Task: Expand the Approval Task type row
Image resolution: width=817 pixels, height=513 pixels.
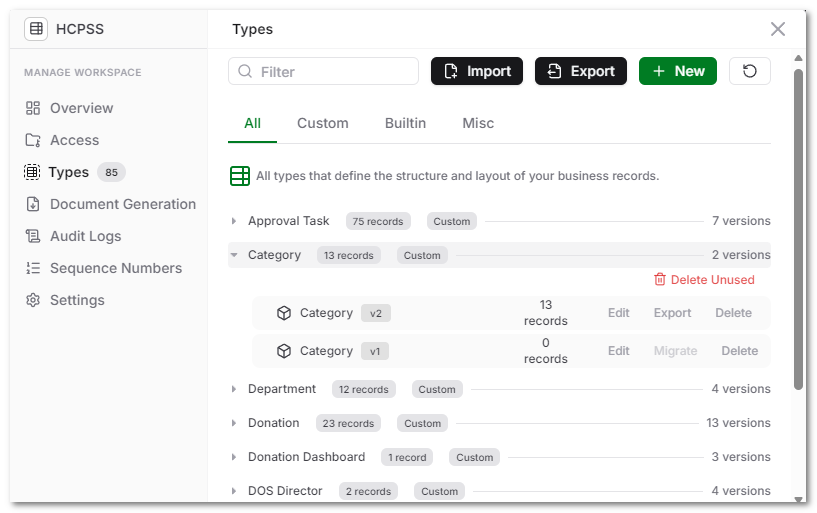Action: point(234,221)
